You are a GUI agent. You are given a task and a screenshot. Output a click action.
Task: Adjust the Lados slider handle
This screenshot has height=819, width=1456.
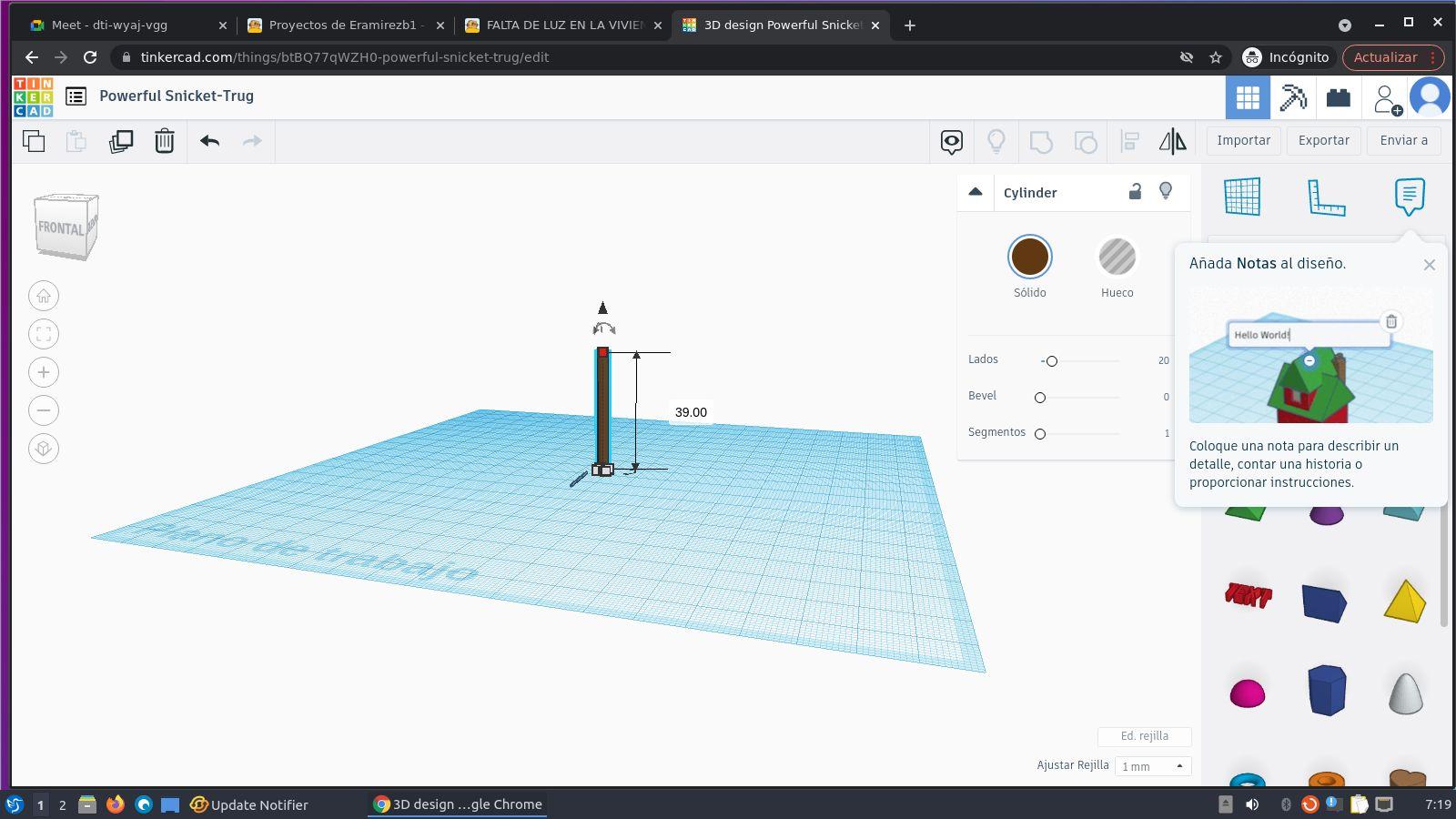1052,361
